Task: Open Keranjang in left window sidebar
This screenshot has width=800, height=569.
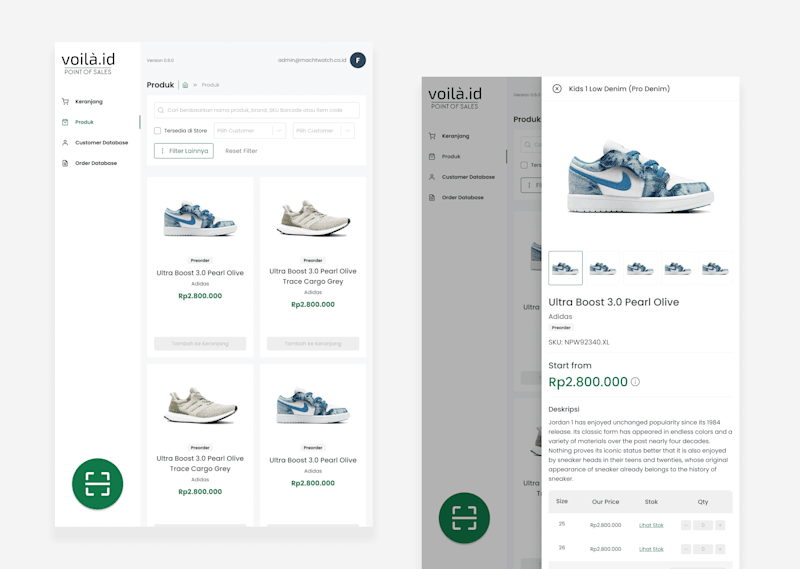Action: point(89,102)
